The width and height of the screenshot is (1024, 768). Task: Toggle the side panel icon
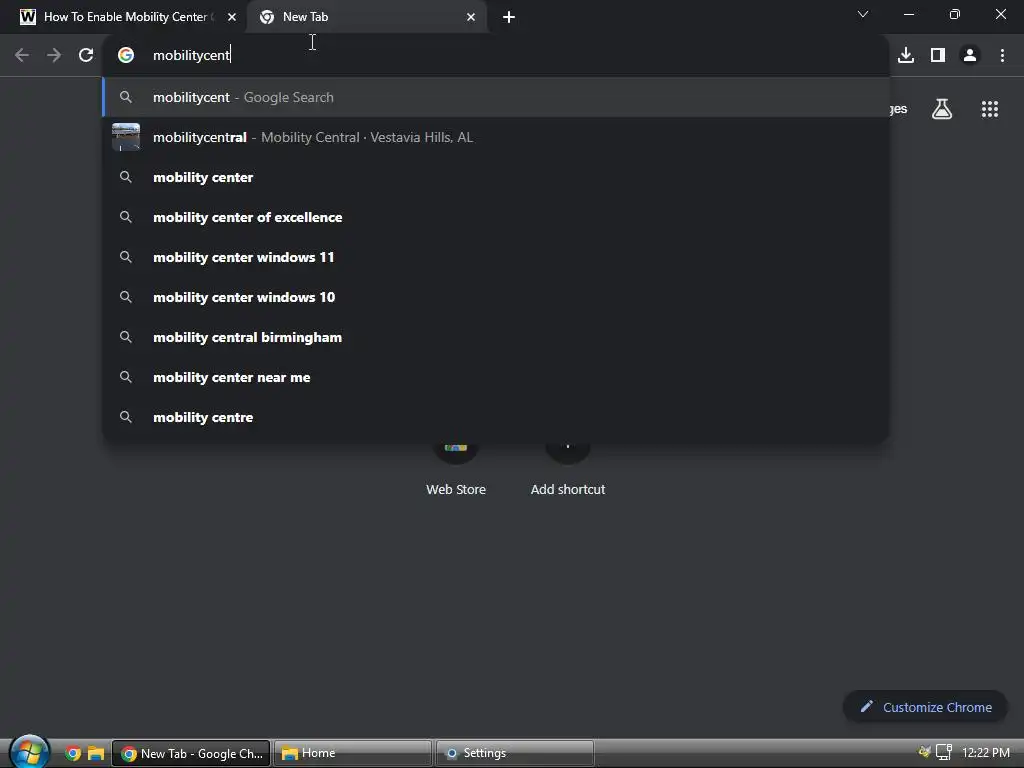[938, 56]
